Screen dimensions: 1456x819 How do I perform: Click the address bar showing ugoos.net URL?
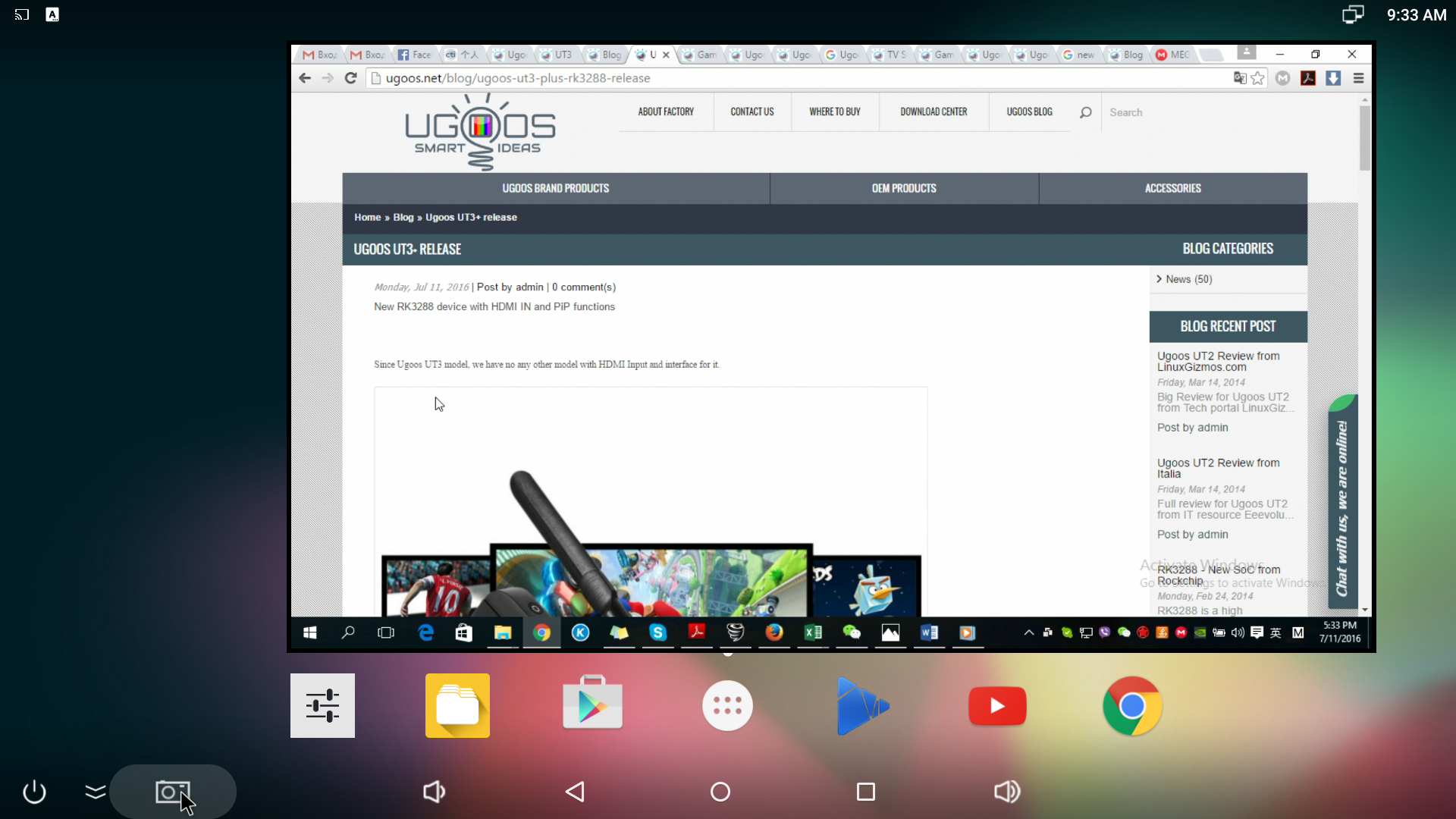coord(796,78)
